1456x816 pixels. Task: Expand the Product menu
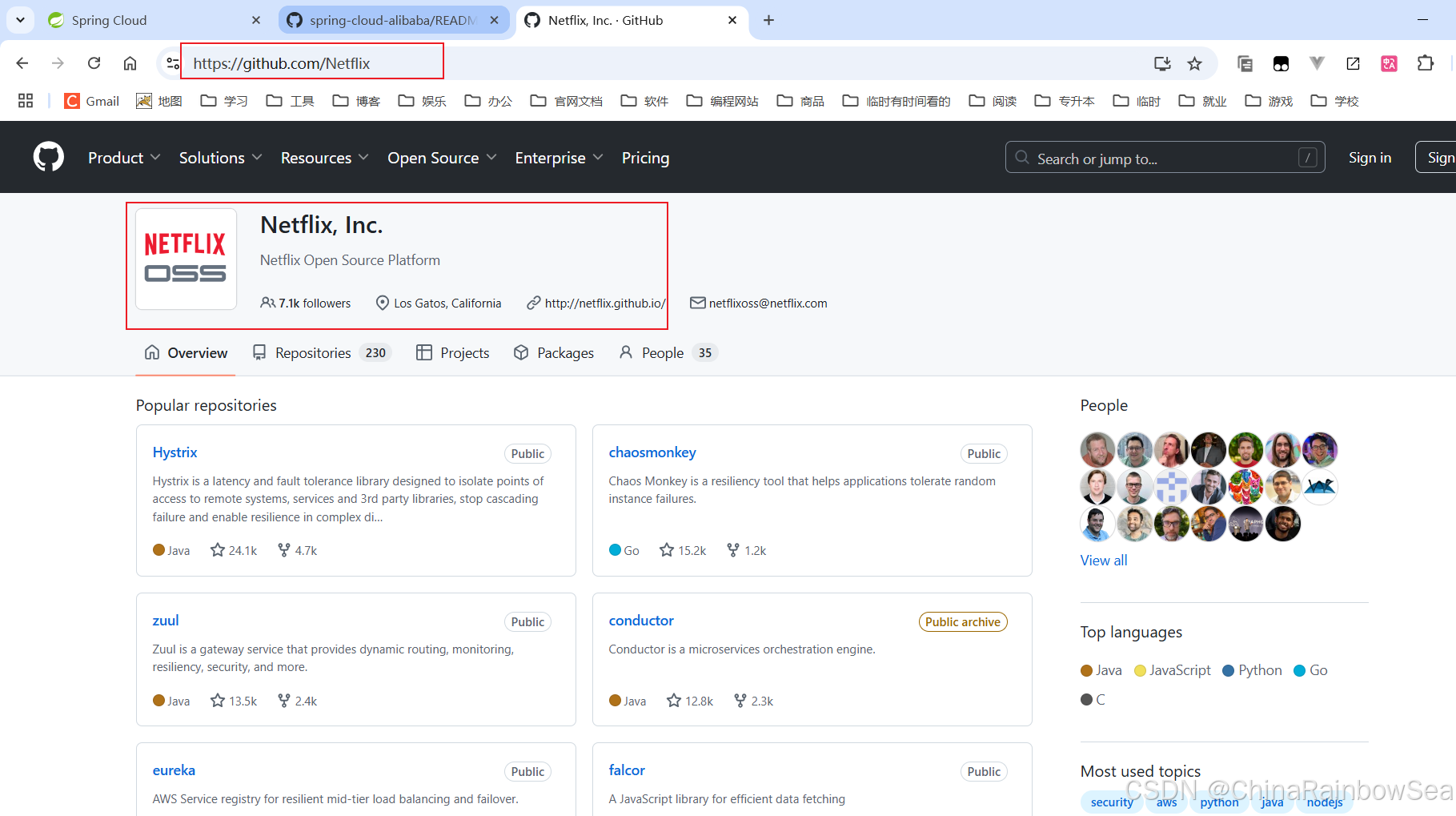[x=124, y=158]
